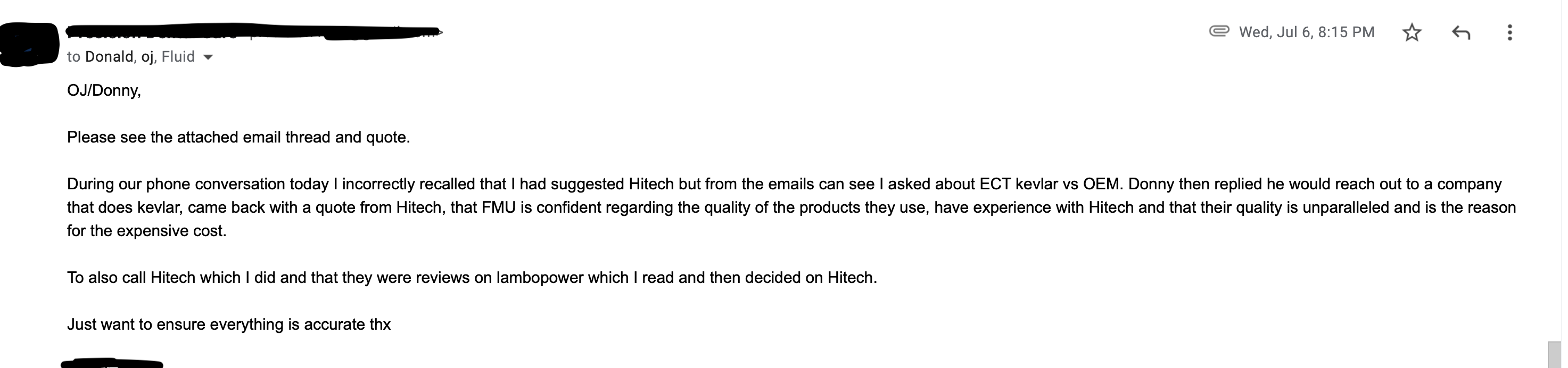
Task: Click recipient name Fluid
Action: point(178,56)
